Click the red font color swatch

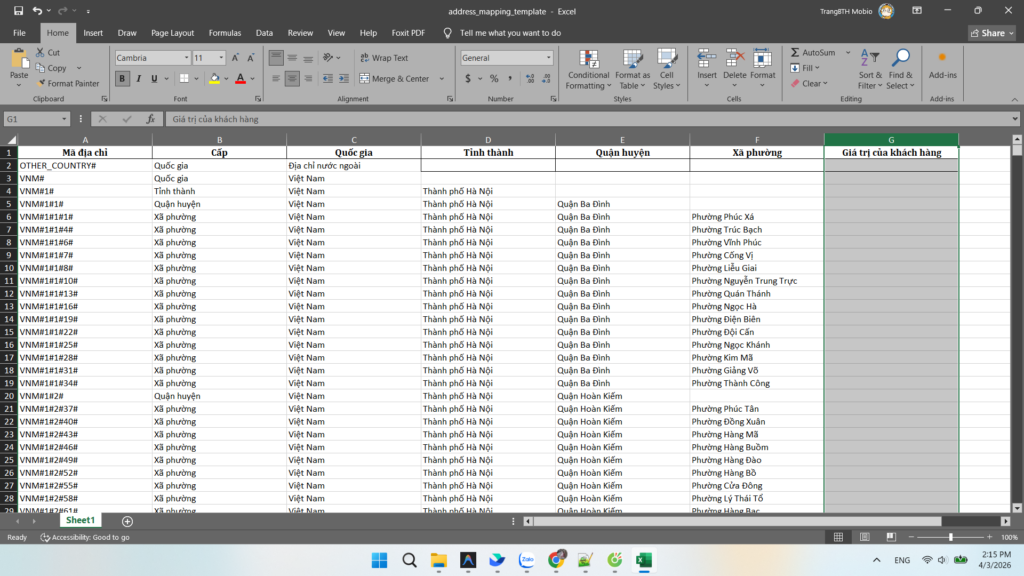(240, 79)
